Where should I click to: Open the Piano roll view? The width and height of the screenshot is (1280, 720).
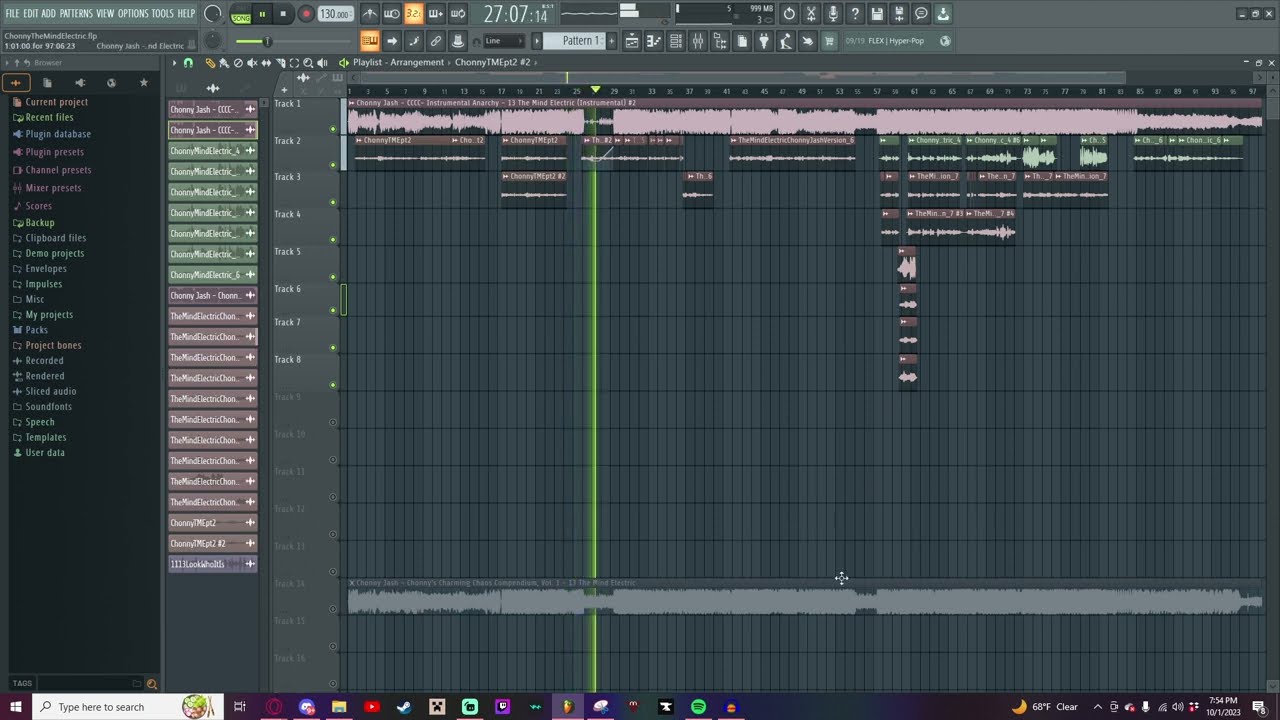(x=654, y=41)
